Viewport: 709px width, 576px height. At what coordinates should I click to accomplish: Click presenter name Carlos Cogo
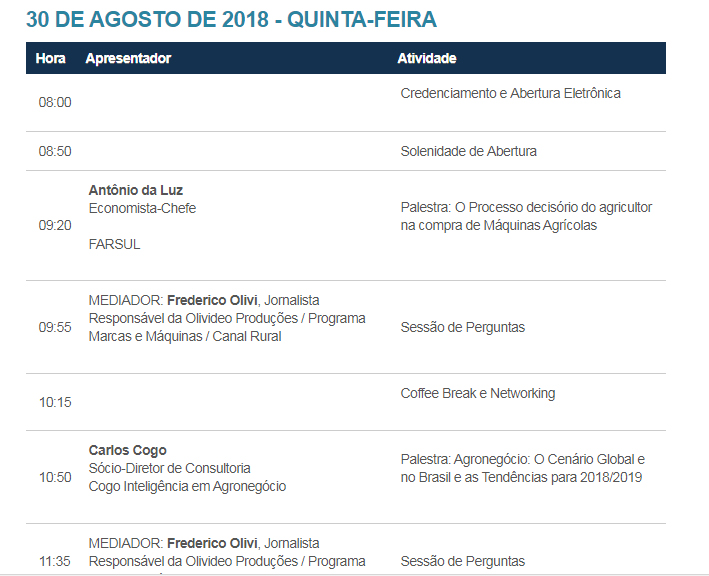pos(127,450)
